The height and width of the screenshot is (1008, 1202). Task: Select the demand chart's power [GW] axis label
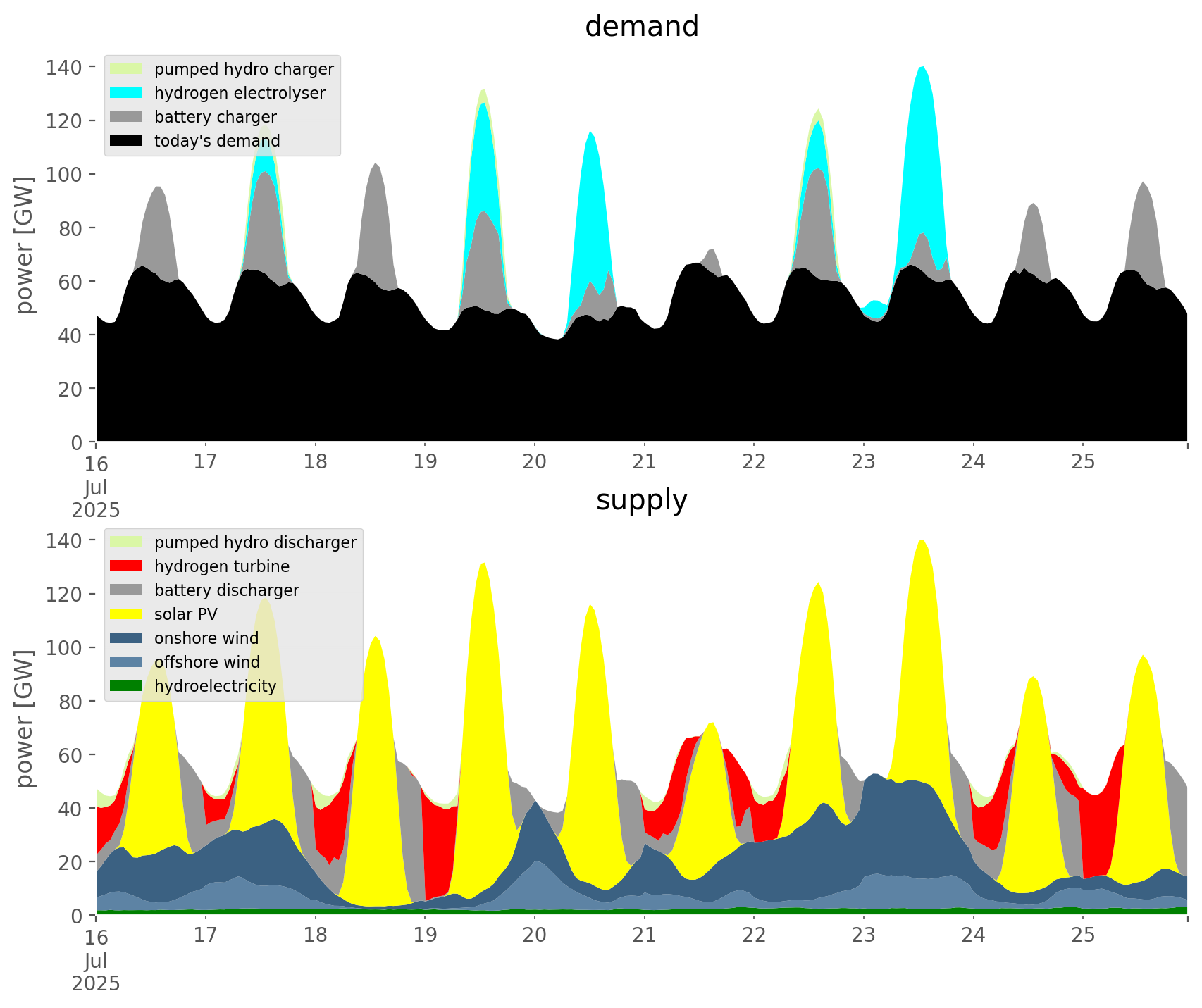[x=25, y=245]
